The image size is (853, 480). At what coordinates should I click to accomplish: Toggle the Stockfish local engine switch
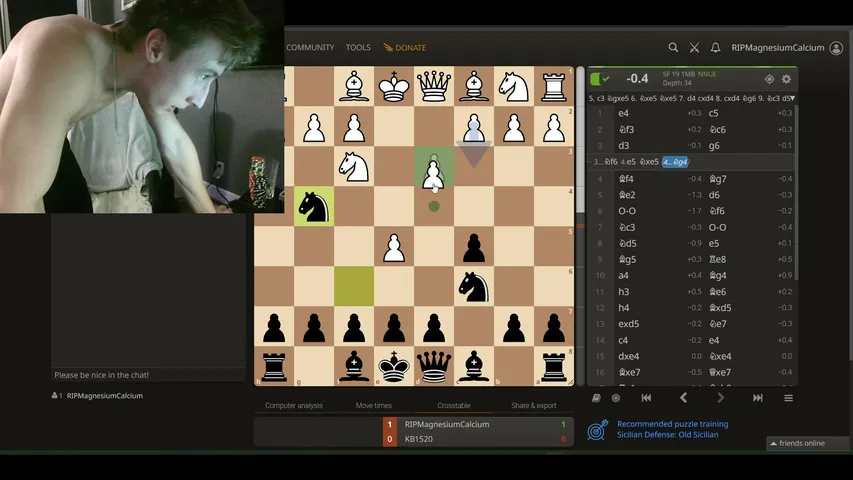click(x=599, y=79)
